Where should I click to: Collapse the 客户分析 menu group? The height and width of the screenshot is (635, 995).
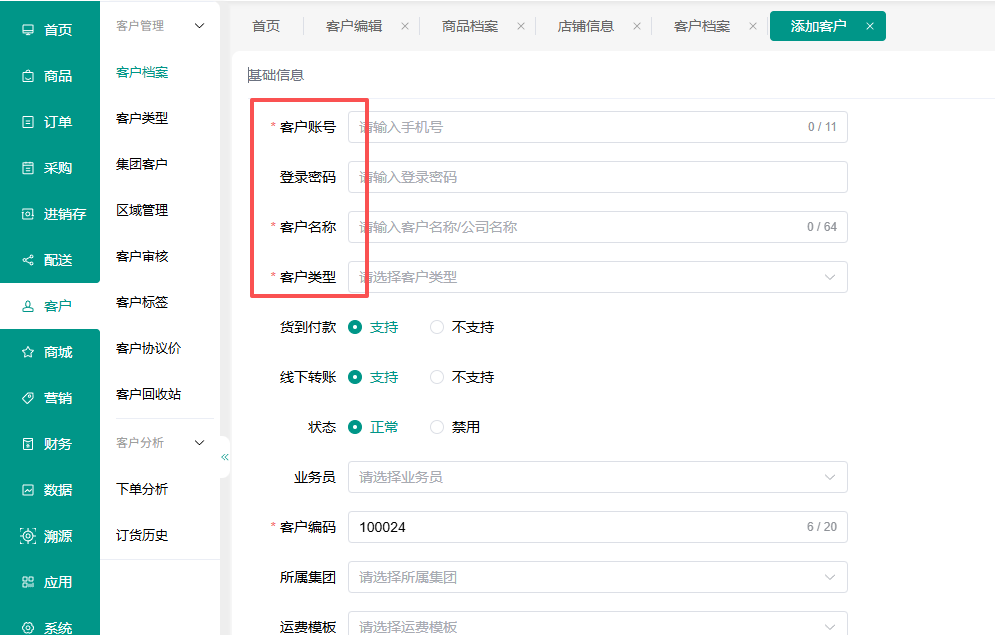[199, 443]
